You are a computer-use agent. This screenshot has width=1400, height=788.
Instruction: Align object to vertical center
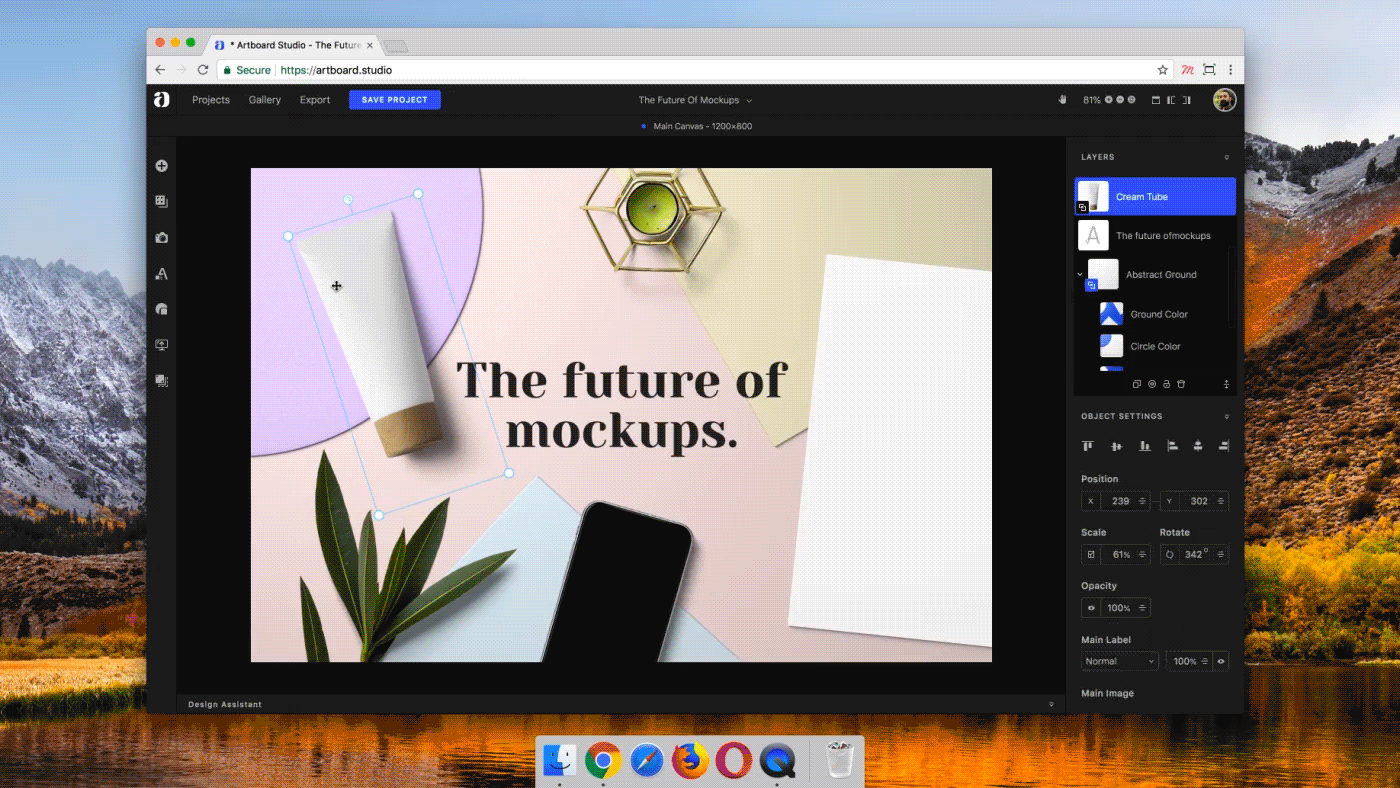1117,446
